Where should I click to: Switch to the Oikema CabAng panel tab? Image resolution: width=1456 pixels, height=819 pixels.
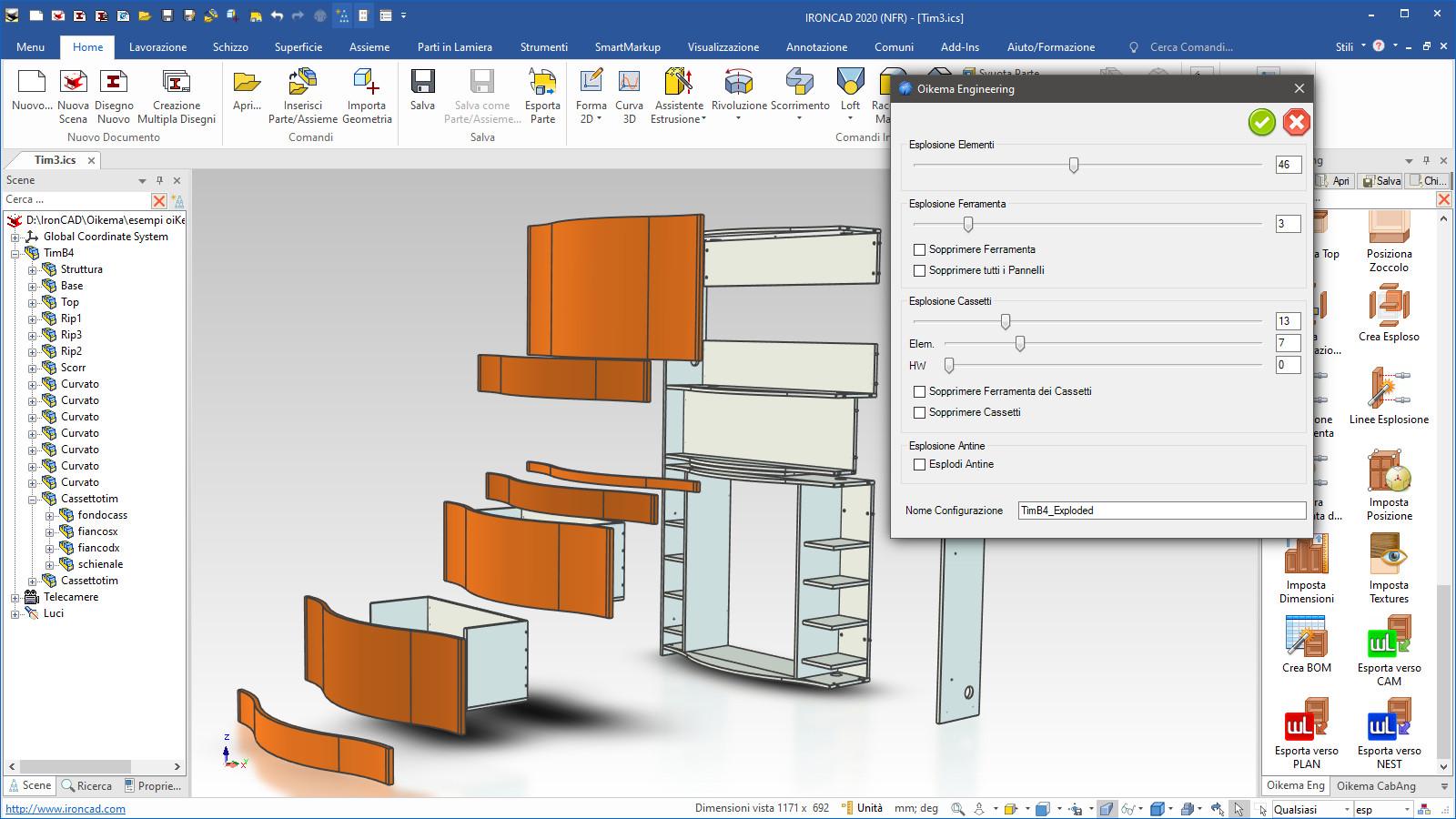[1376, 785]
